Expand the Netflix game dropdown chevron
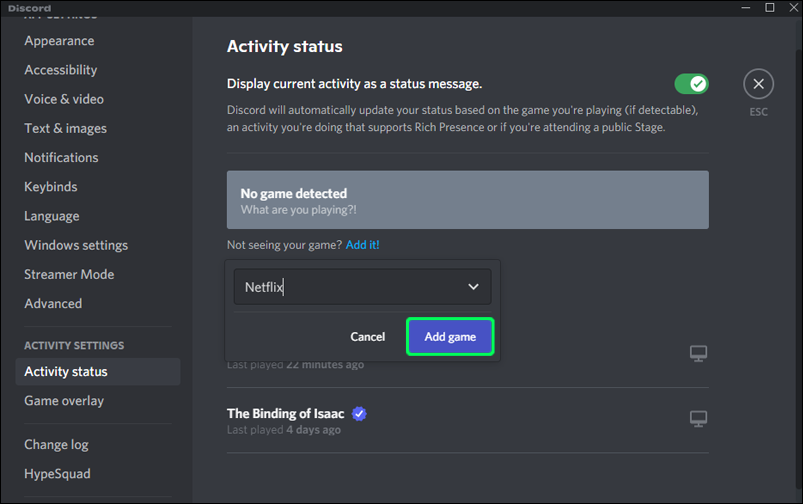 pos(473,287)
